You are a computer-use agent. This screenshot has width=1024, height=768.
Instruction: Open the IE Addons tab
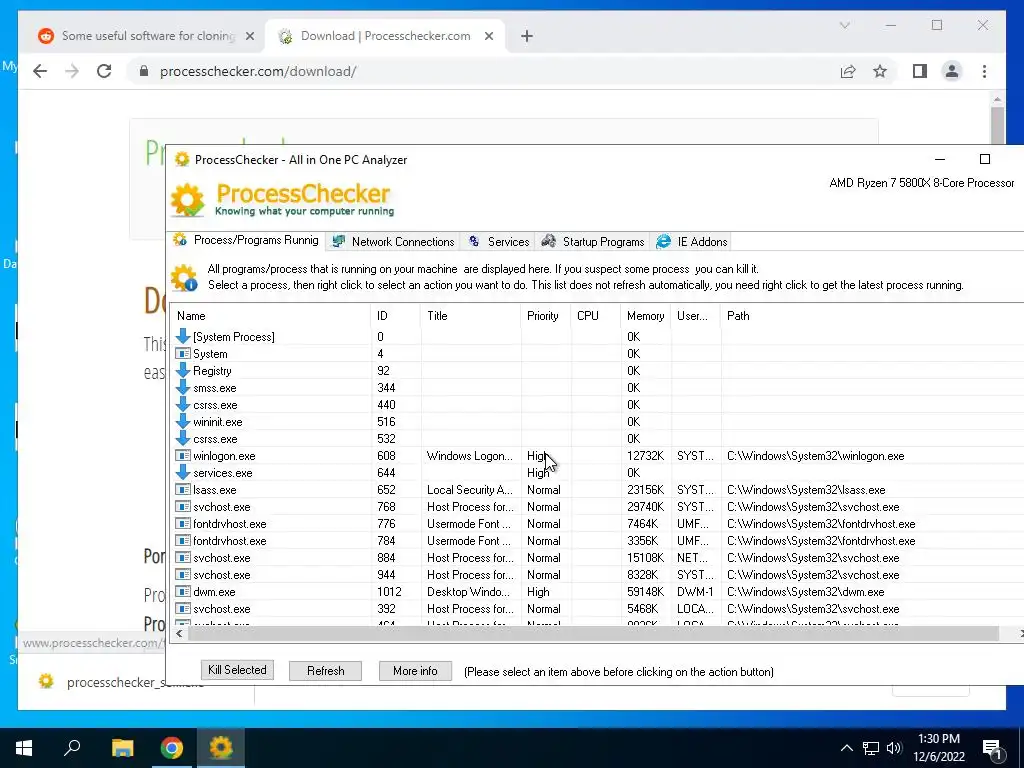[691, 242]
